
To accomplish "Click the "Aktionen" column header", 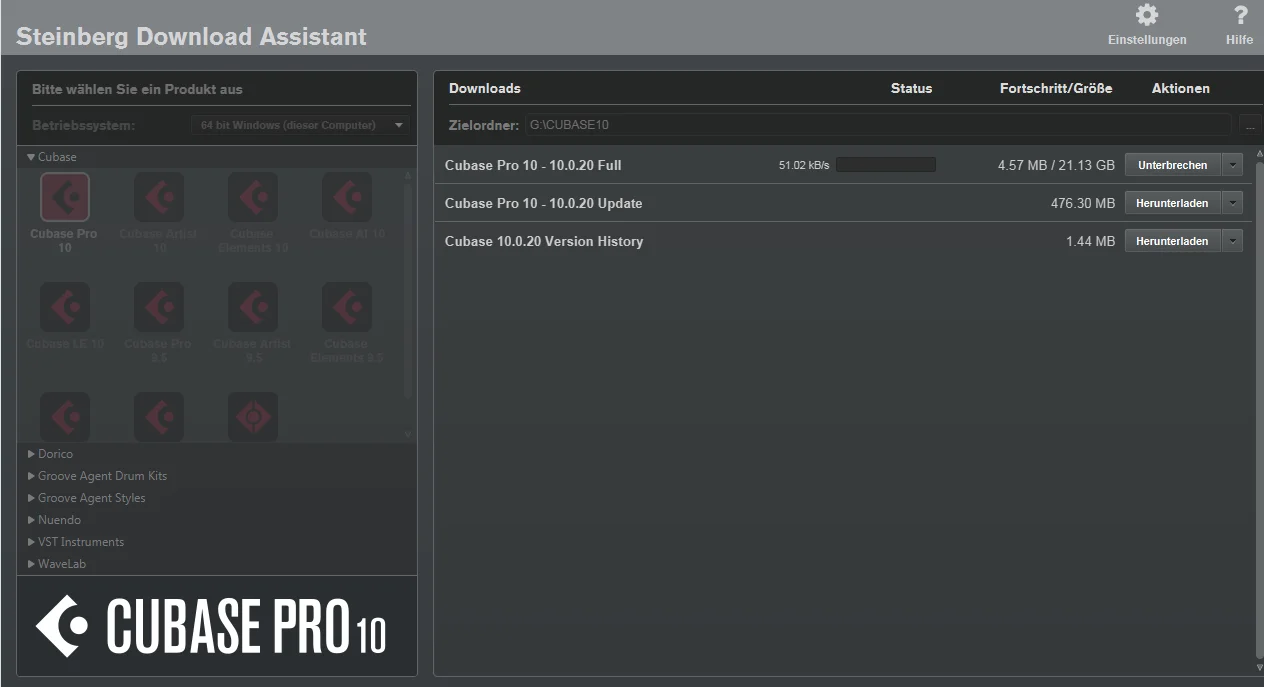I will point(1181,88).
